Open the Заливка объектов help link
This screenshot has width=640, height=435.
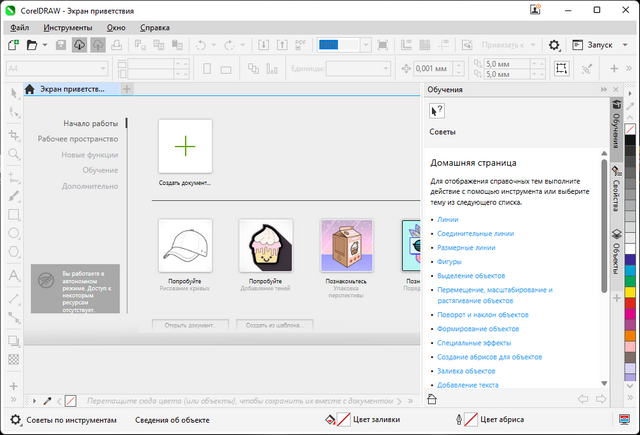tap(466, 371)
